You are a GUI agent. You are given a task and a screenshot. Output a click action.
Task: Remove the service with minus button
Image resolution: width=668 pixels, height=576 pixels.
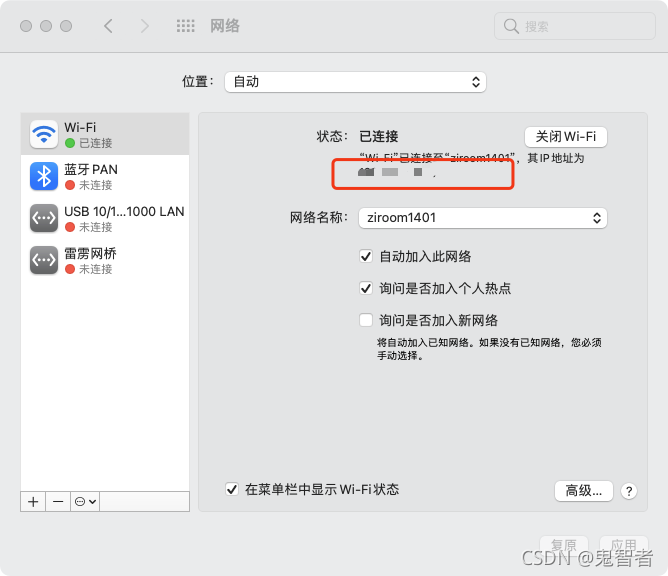click(x=58, y=501)
